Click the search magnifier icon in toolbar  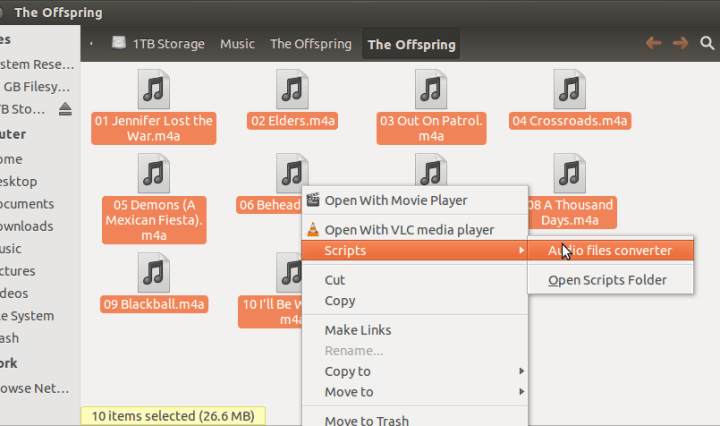point(707,43)
